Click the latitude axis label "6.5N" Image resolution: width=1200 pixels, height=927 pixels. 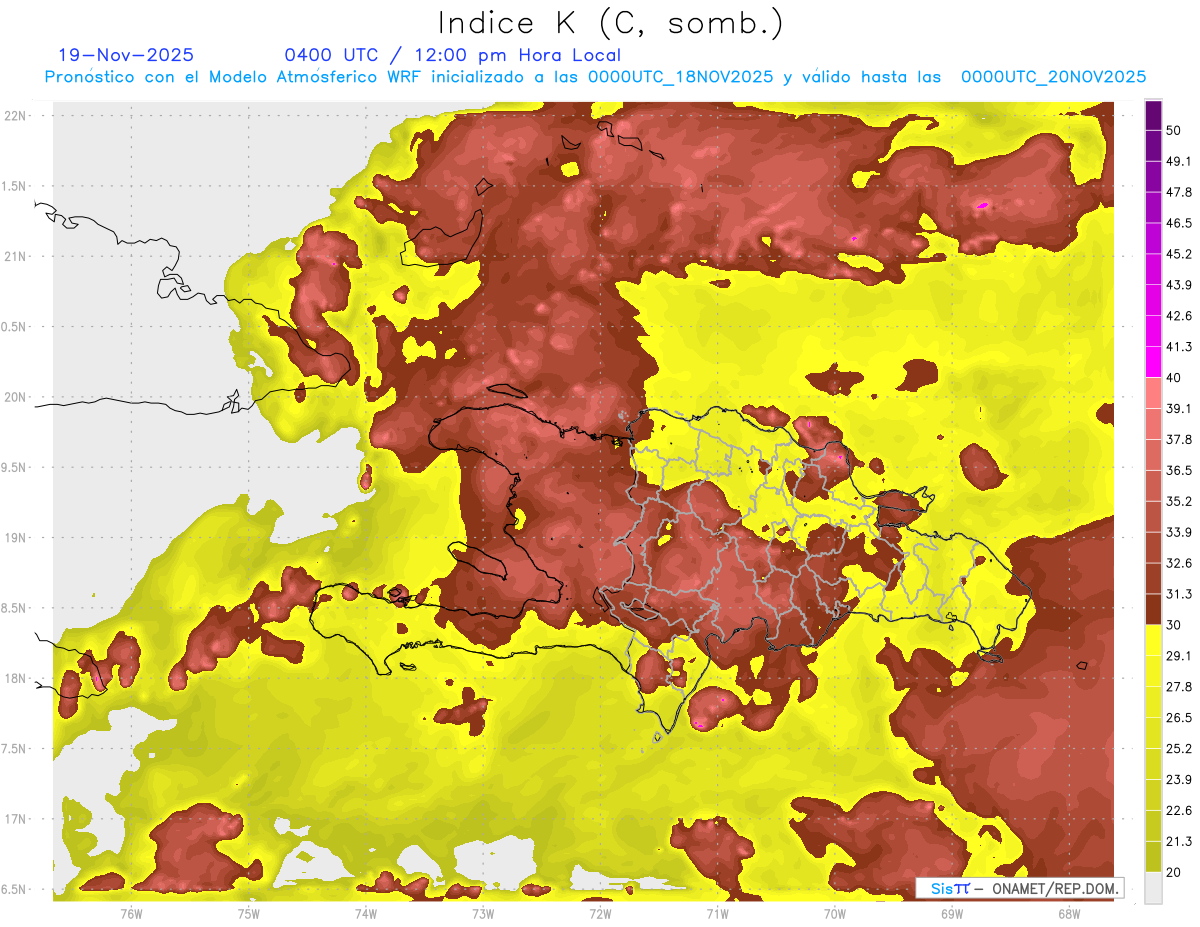[x=15, y=889]
